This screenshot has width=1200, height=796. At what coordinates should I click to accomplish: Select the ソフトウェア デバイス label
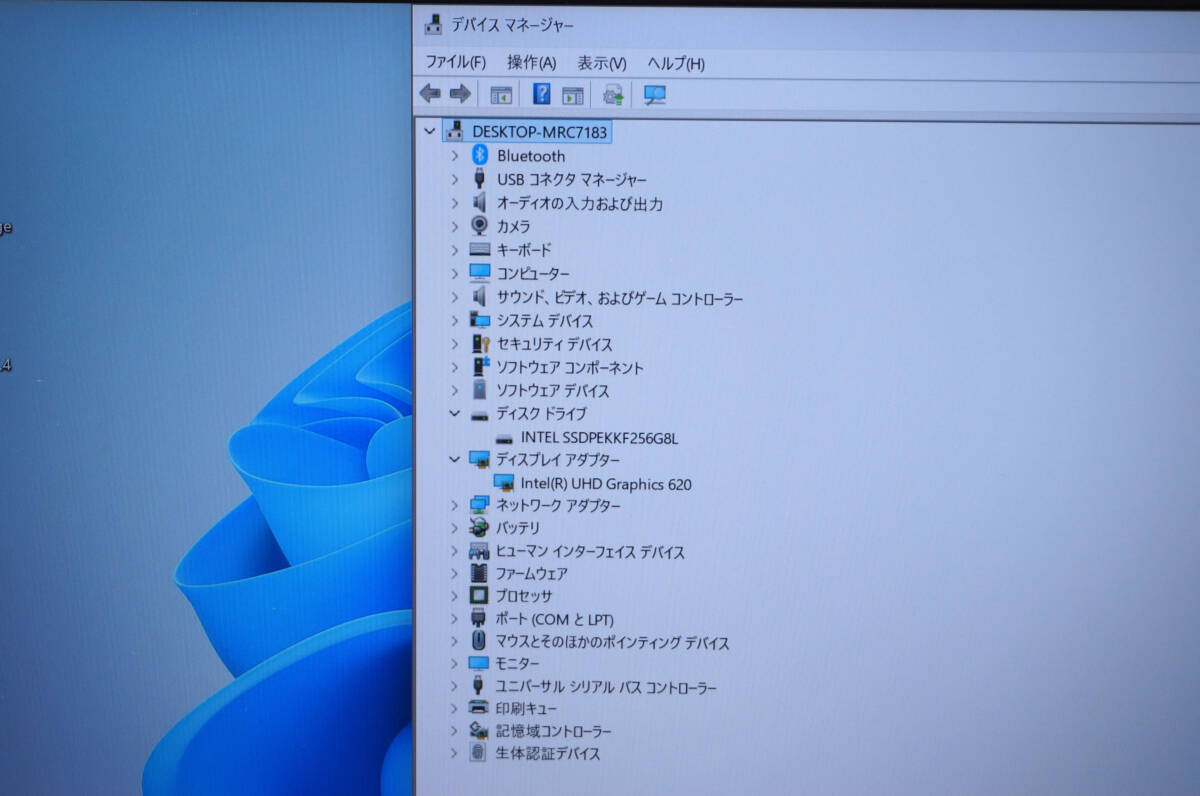point(553,390)
